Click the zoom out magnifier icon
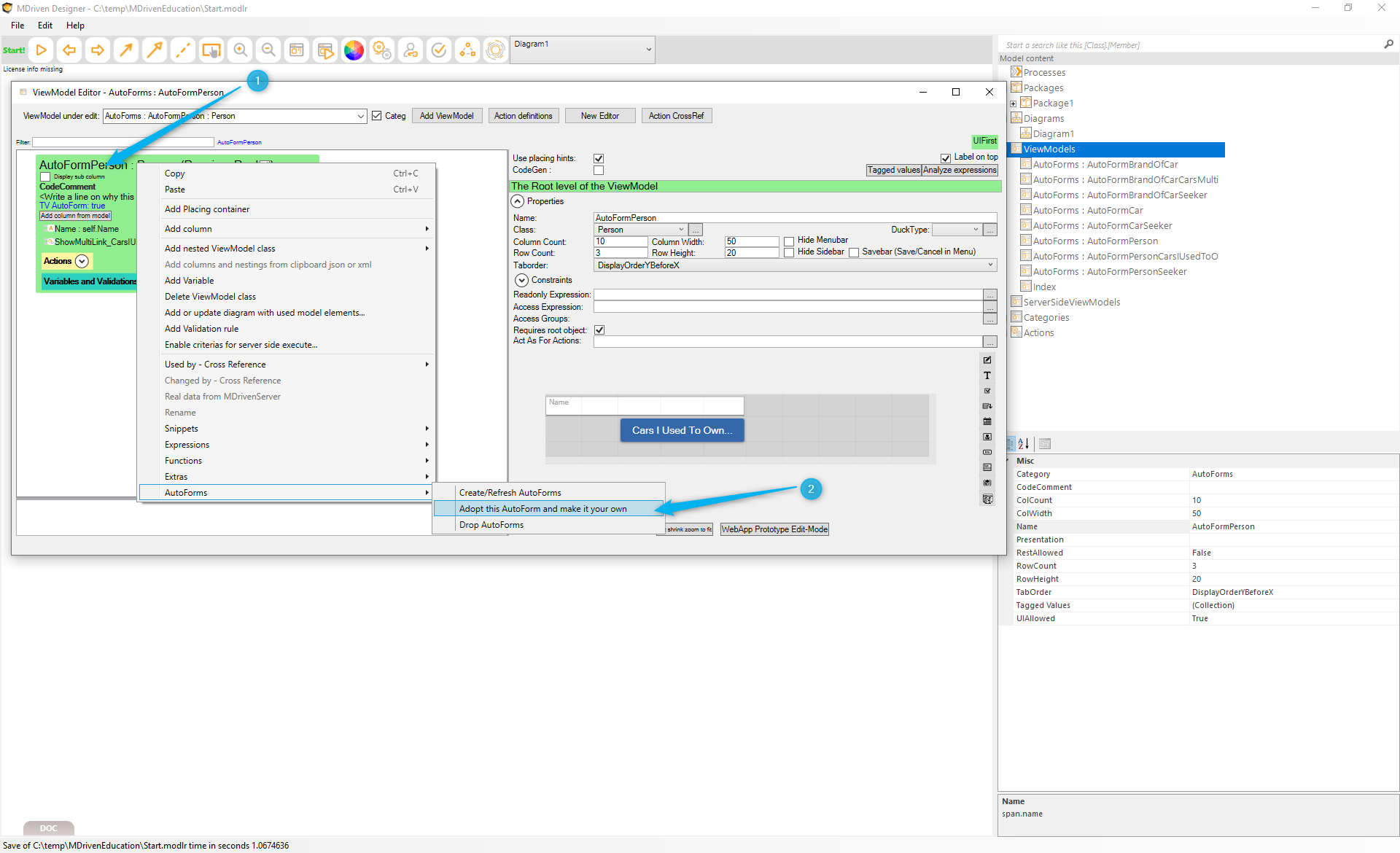The height and width of the screenshot is (853, 1400). (x=268, y=50)
